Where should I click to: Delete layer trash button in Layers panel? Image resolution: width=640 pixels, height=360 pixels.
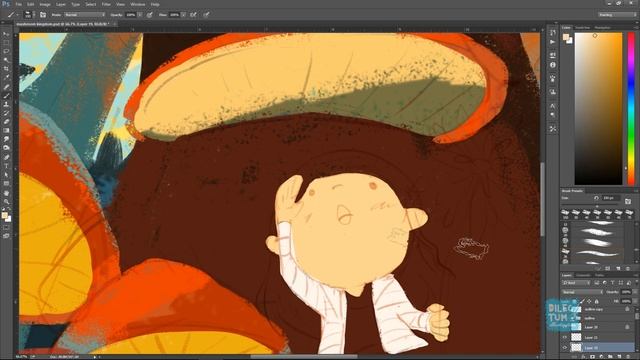point(629,357)
